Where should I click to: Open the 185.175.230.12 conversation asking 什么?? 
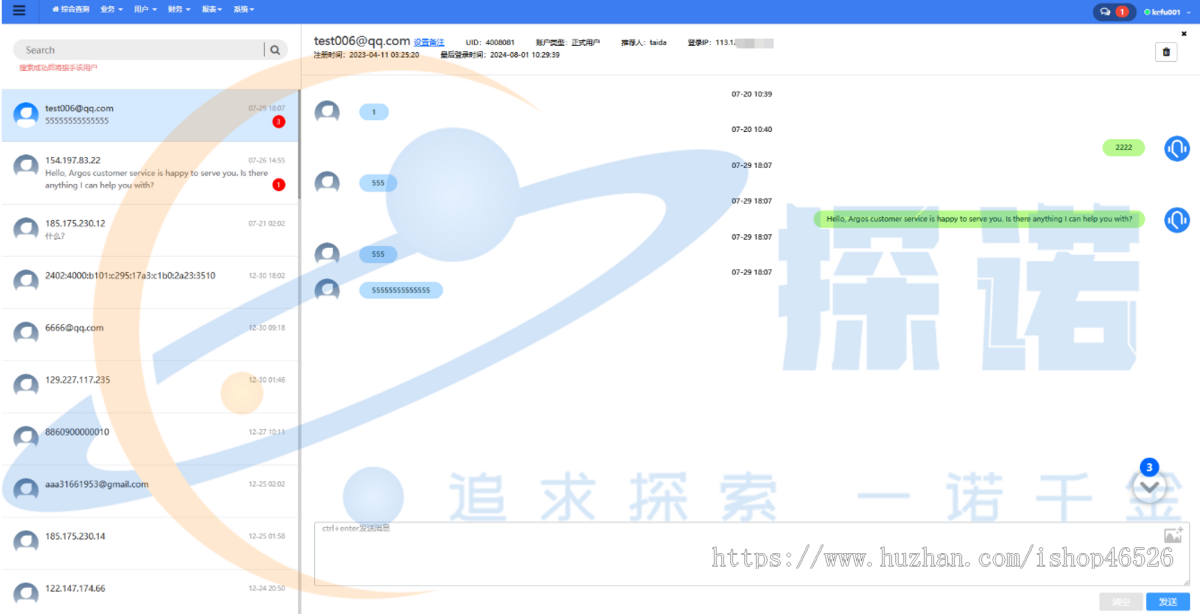click(x=149, y=230)
